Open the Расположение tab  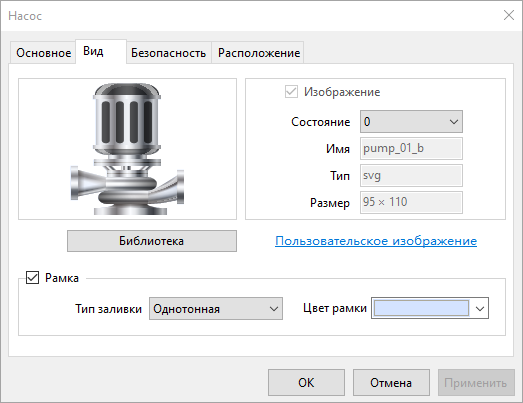[x=259, y=53]
